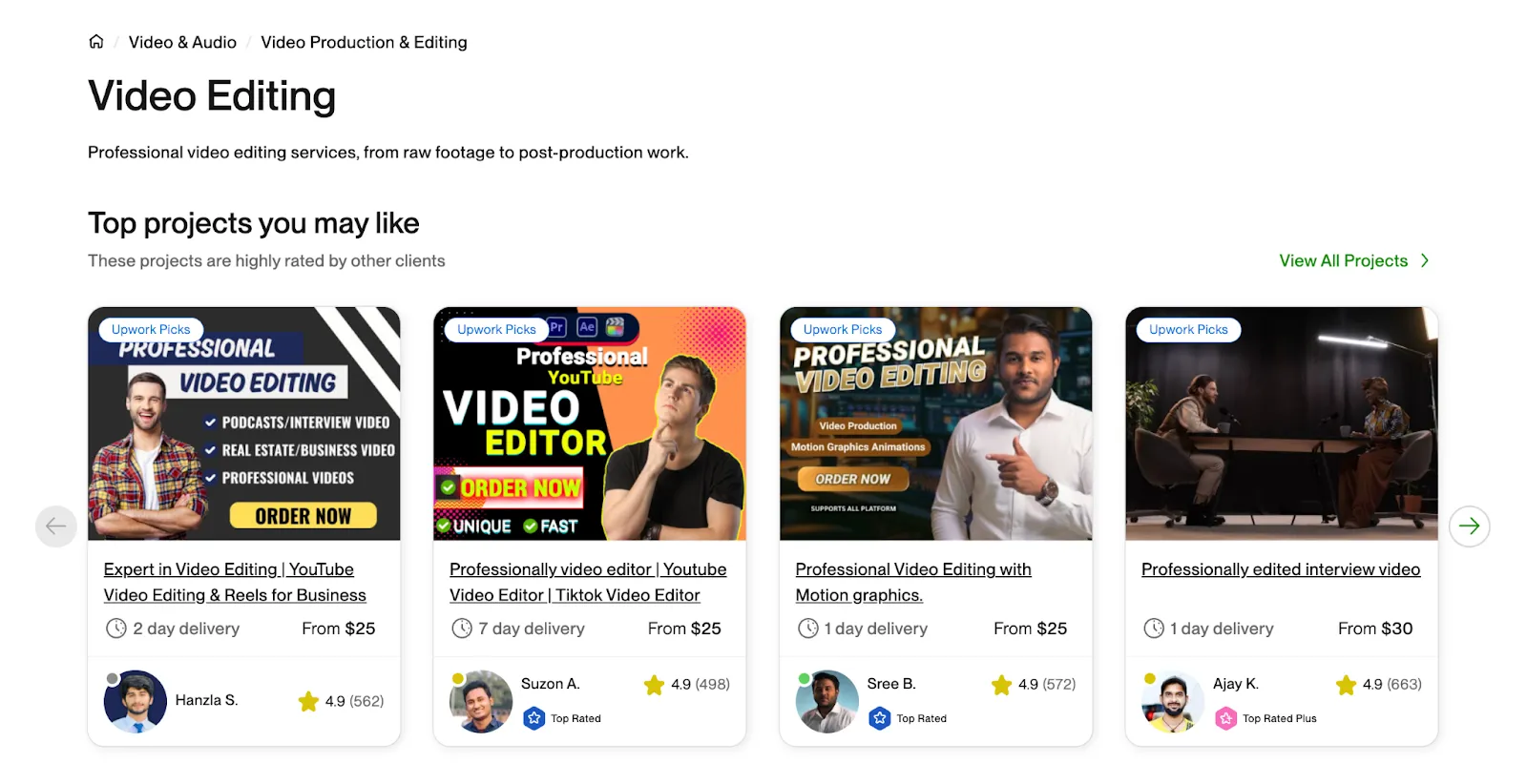Open Ajay K. interview video thumbnail
The width and height of the screenshot is (1527, 784).
pyautogui.click(x=1282, y=423)
